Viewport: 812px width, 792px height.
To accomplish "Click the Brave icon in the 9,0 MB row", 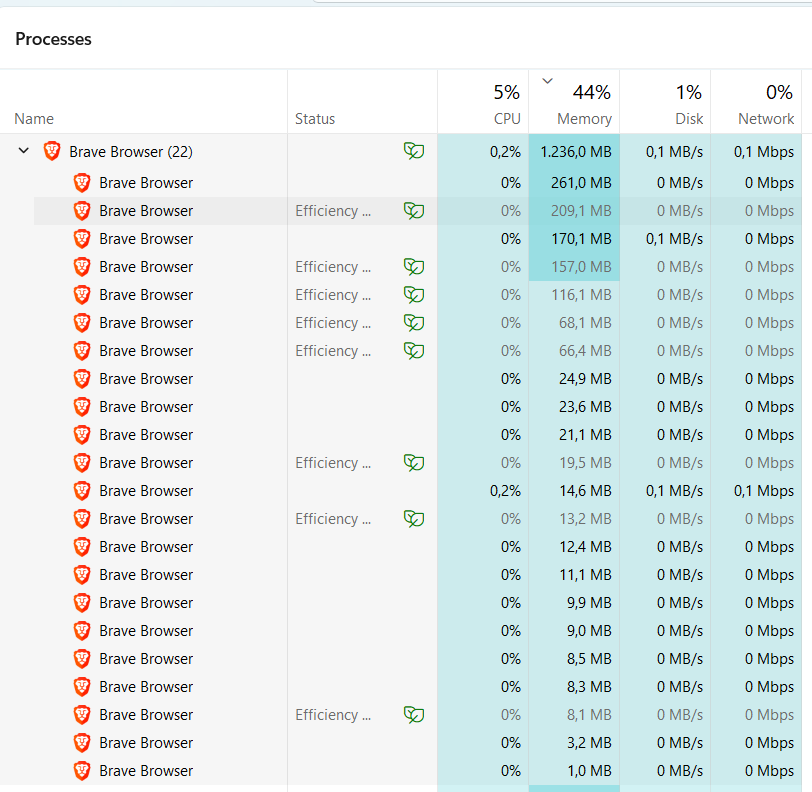I will (82, 630).
